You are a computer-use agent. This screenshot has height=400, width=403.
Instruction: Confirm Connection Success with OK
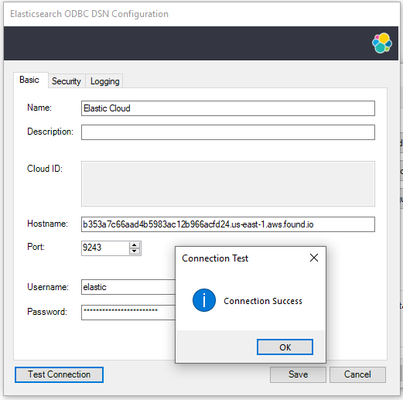pyautogui.click(x=285, y=347)
